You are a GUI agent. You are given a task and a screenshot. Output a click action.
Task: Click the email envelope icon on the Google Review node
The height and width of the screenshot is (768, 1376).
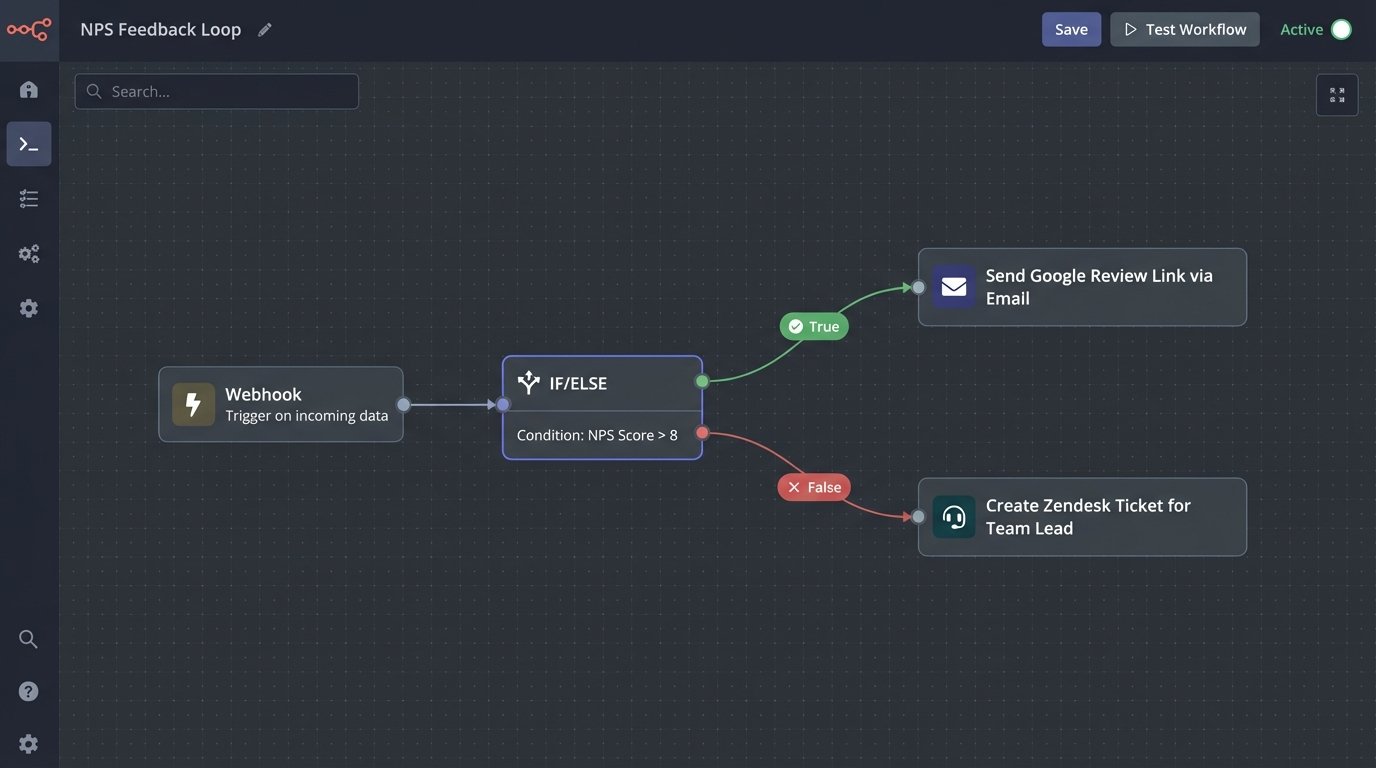(x=953, y=286)
